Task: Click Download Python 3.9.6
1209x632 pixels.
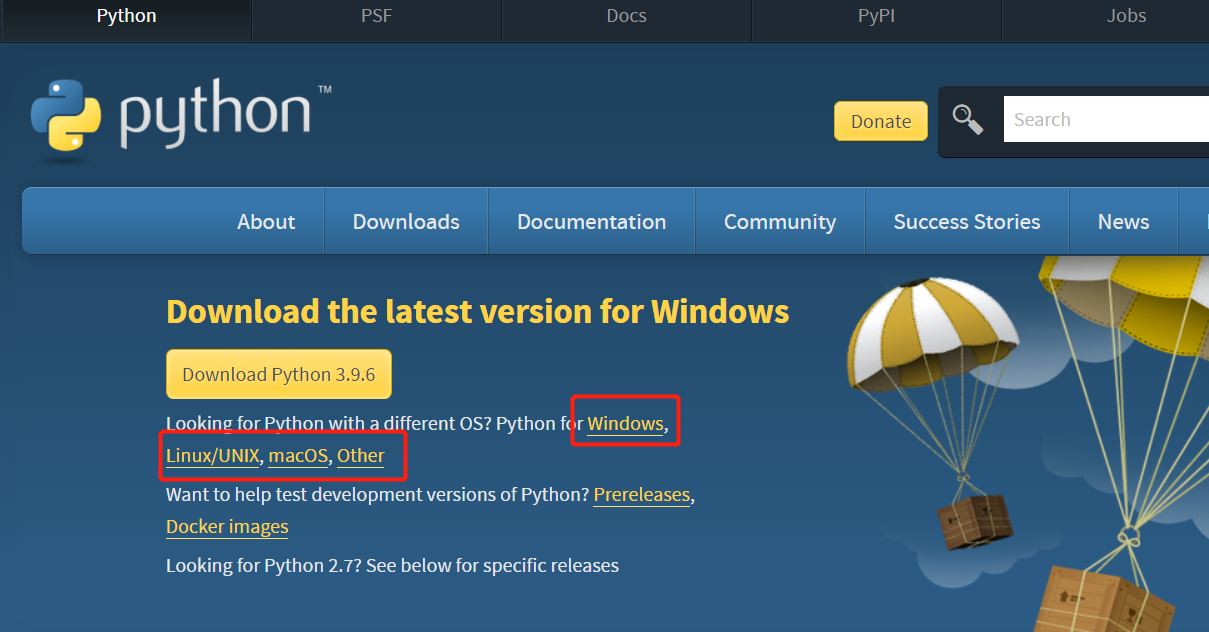Action: [x=278, y=373]
